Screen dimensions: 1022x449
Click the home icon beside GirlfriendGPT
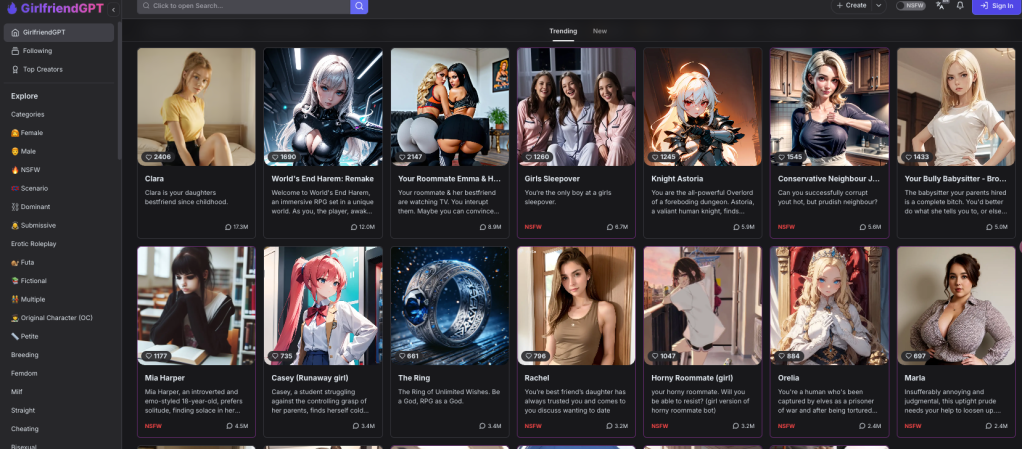tap(15, 32)
